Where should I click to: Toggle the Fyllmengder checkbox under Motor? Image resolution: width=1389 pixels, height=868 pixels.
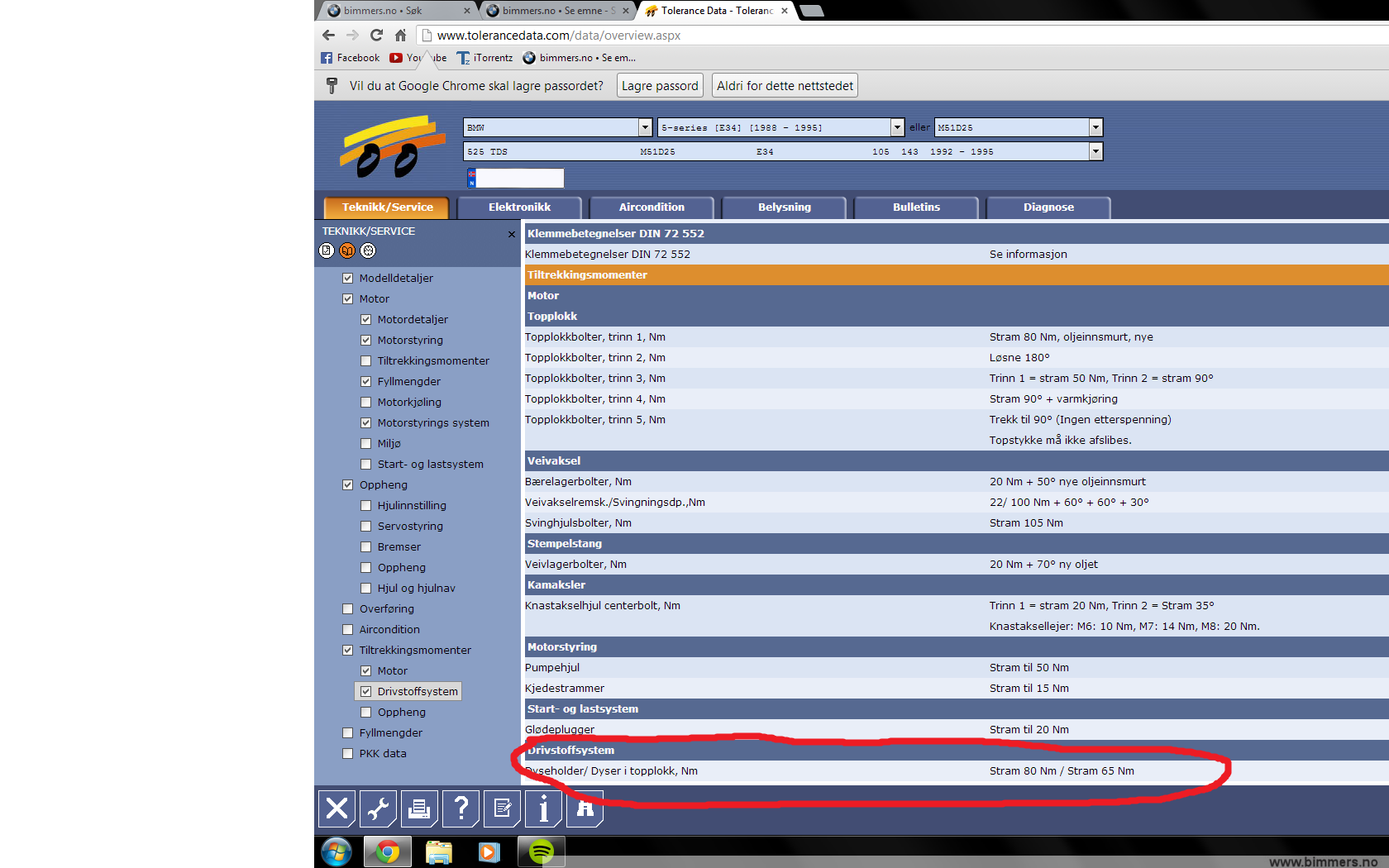(366, 382)
